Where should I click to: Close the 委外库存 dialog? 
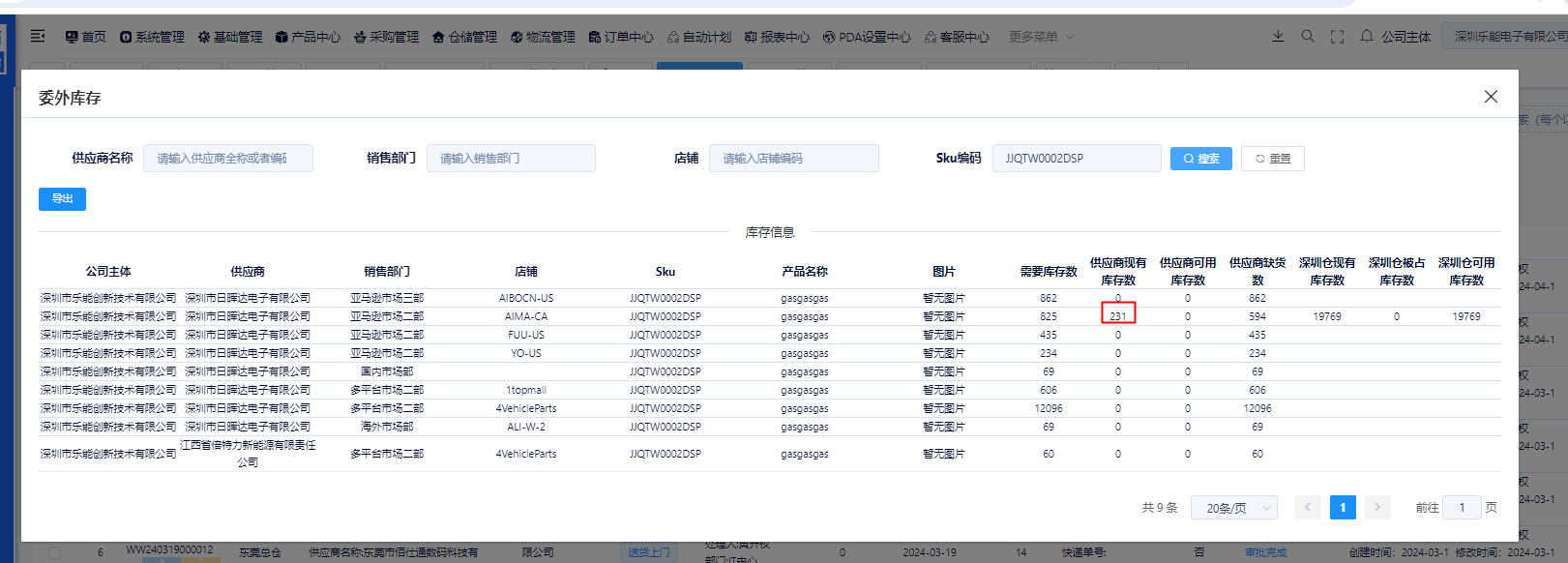tap(1491, 97)
